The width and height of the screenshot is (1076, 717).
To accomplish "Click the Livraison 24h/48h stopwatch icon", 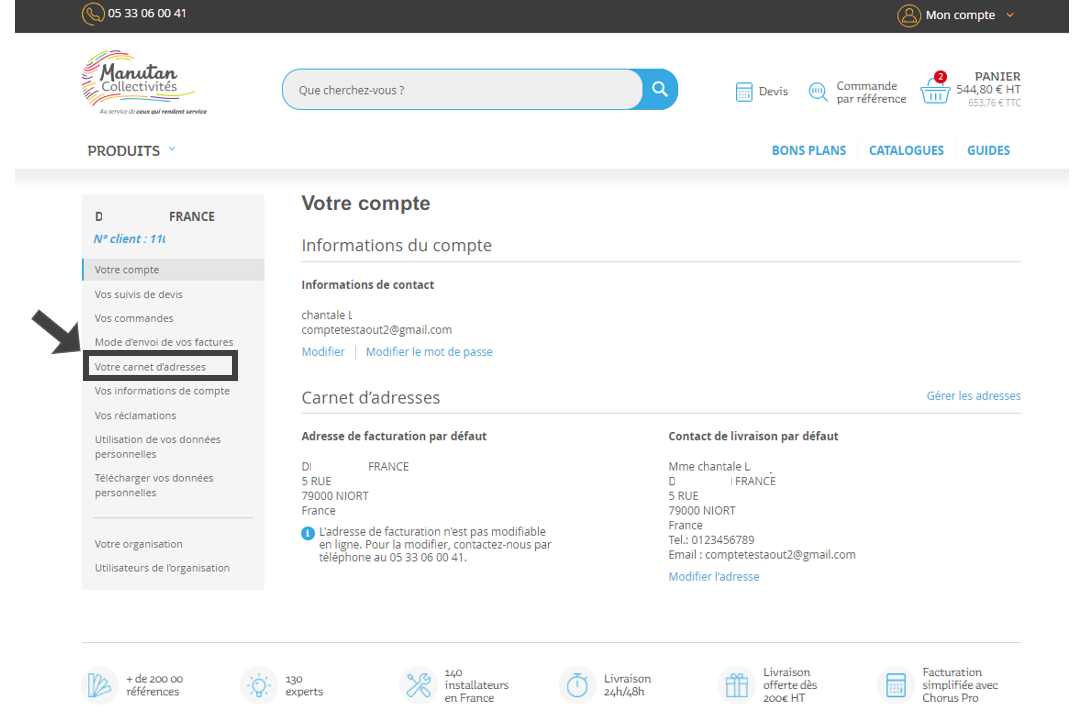I will tap(577, 685).
